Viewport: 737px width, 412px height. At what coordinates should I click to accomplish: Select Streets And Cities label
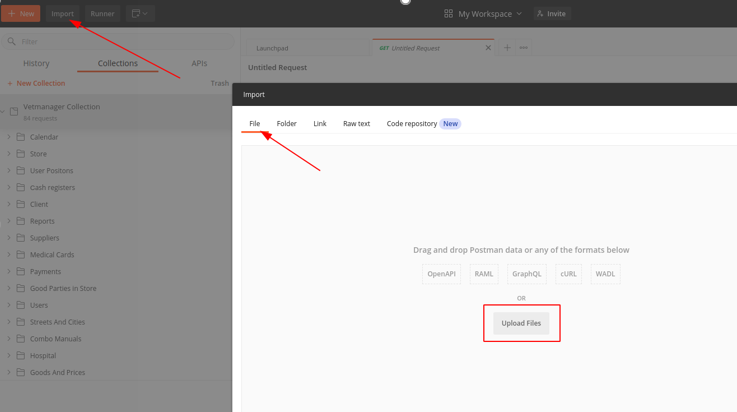tap(57, 322)
